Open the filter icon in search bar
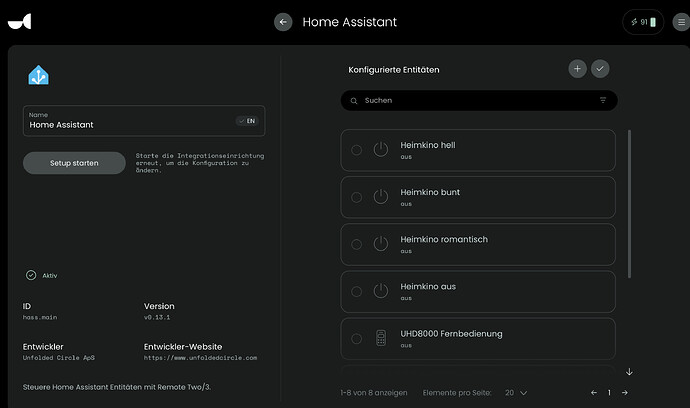The height and width of the screenshot is (408, 690). (x=603, y=101)
